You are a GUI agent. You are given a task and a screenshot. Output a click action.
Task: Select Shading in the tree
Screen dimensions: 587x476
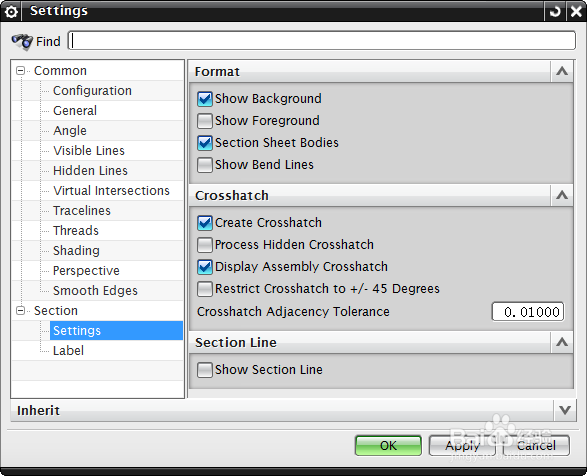point(76,251)
